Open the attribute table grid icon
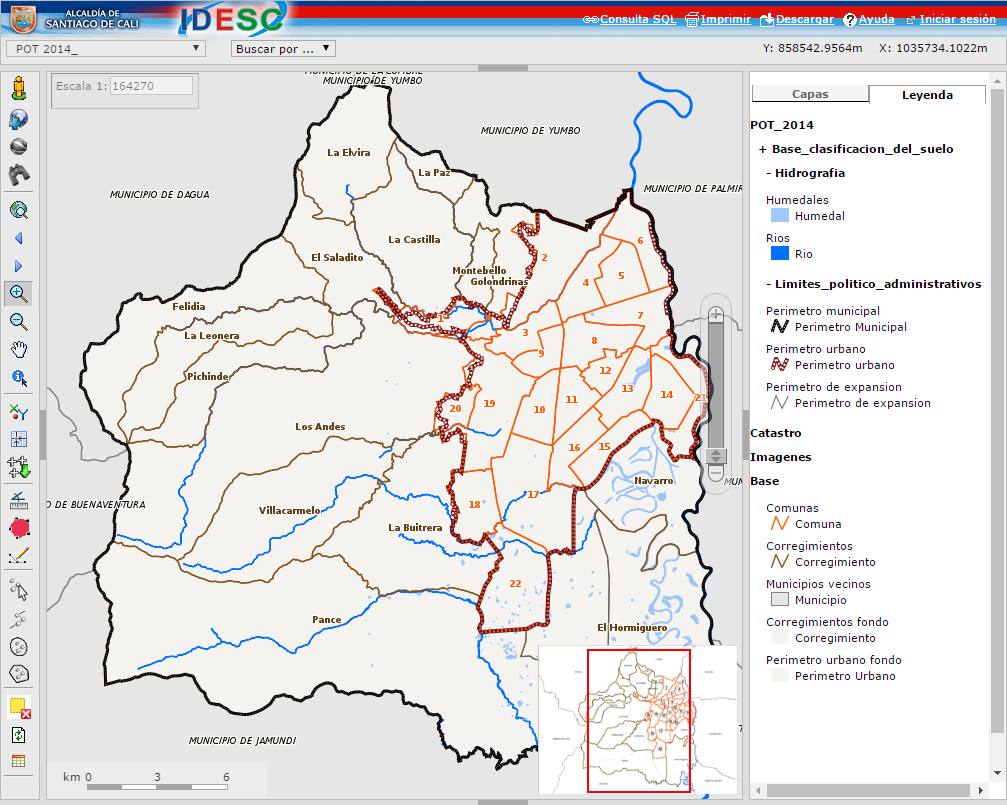This screenshot has width=1007, height=805. click(18, 761)
